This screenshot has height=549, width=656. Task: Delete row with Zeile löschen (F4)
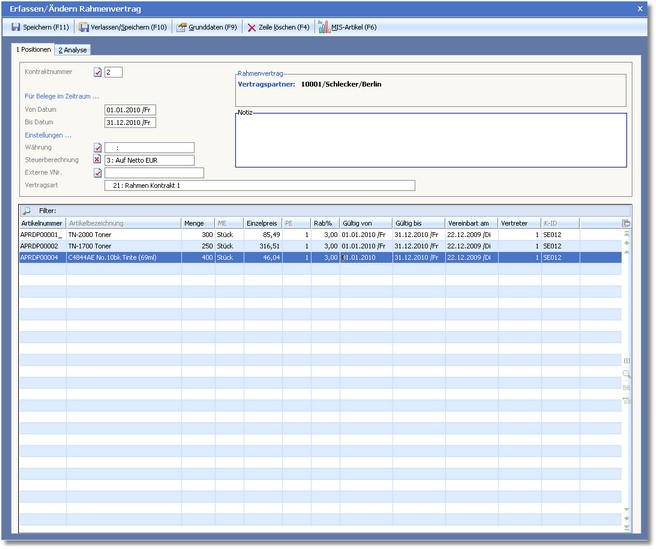pyautogui.click(x=277, y=27)
